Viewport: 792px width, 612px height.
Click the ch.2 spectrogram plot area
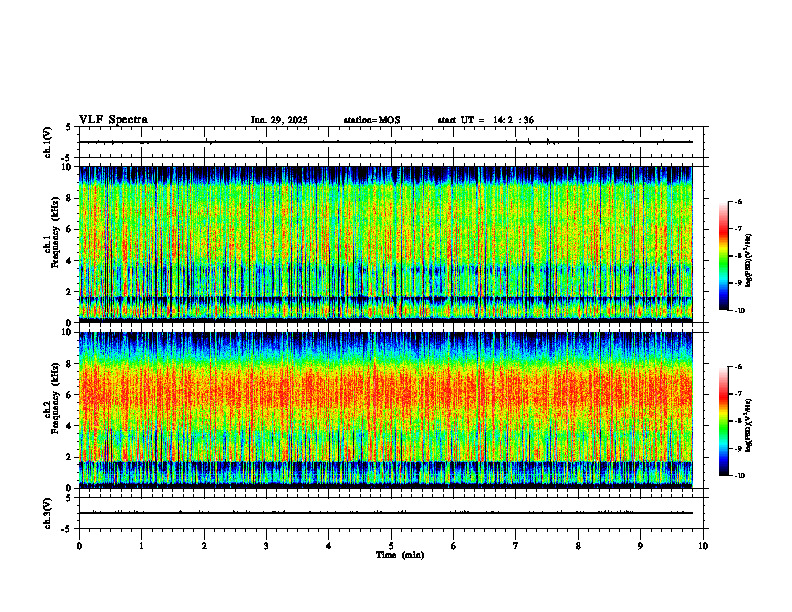[x=385, y=410]
